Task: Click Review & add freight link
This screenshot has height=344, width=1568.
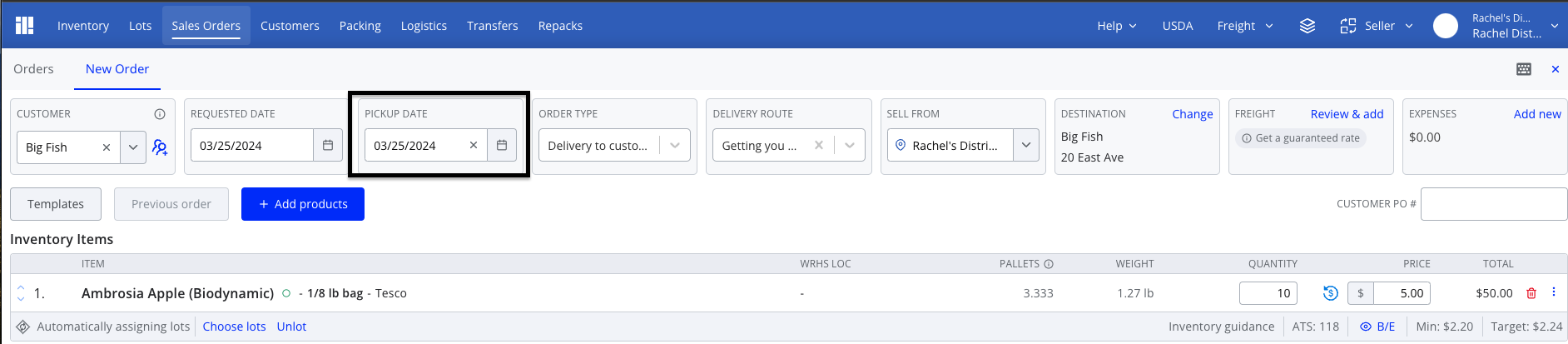Action: [x=1347, y=114]
